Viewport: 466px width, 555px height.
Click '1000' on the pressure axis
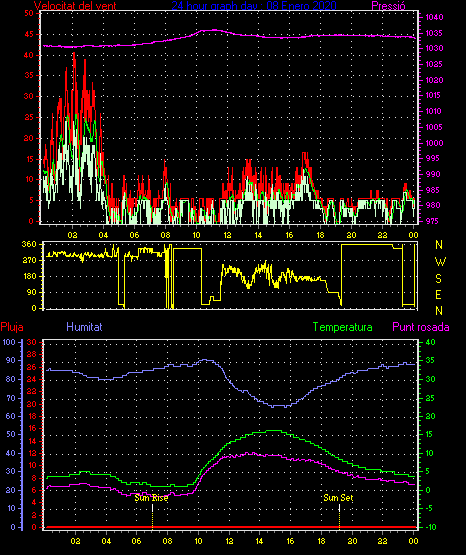pyautogui.click(x=434, y=143)
